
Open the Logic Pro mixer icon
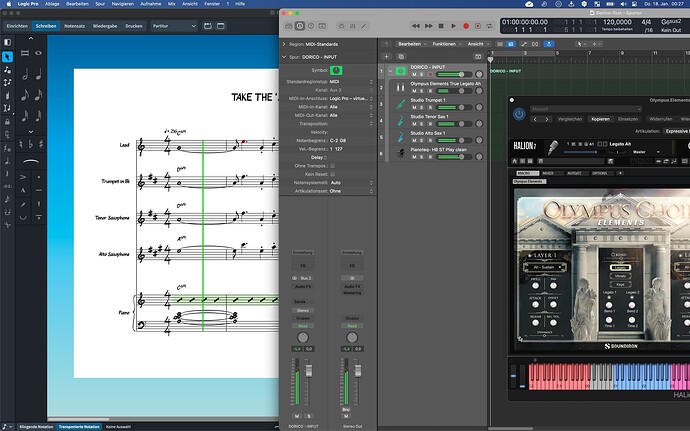point(352,26)
